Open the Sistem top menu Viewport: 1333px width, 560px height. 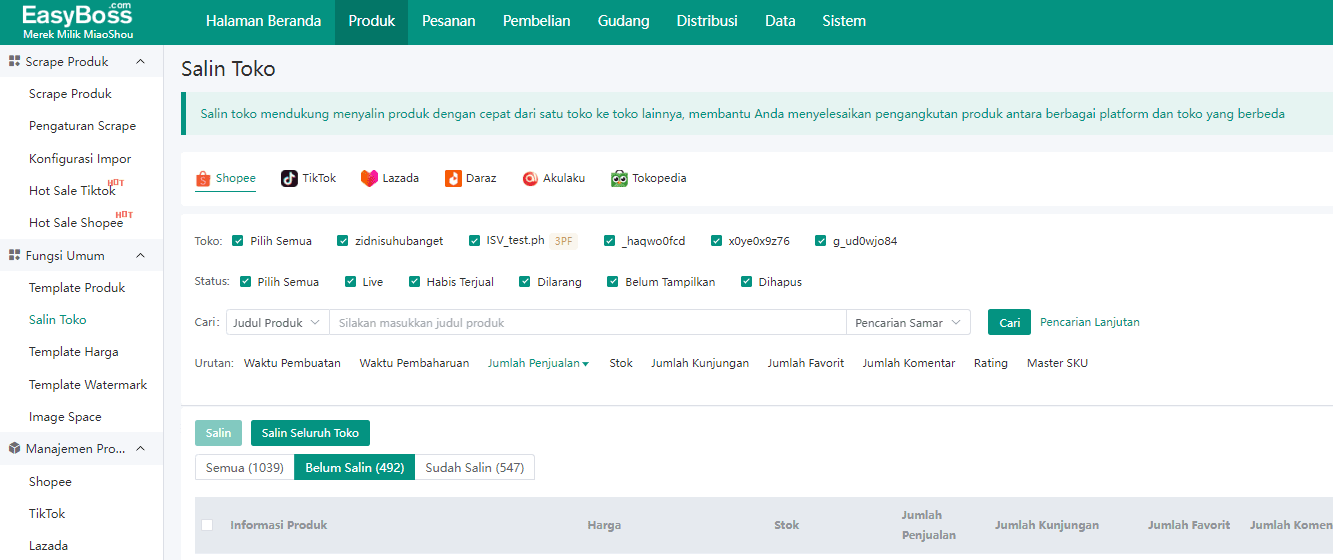click(844, 21)
